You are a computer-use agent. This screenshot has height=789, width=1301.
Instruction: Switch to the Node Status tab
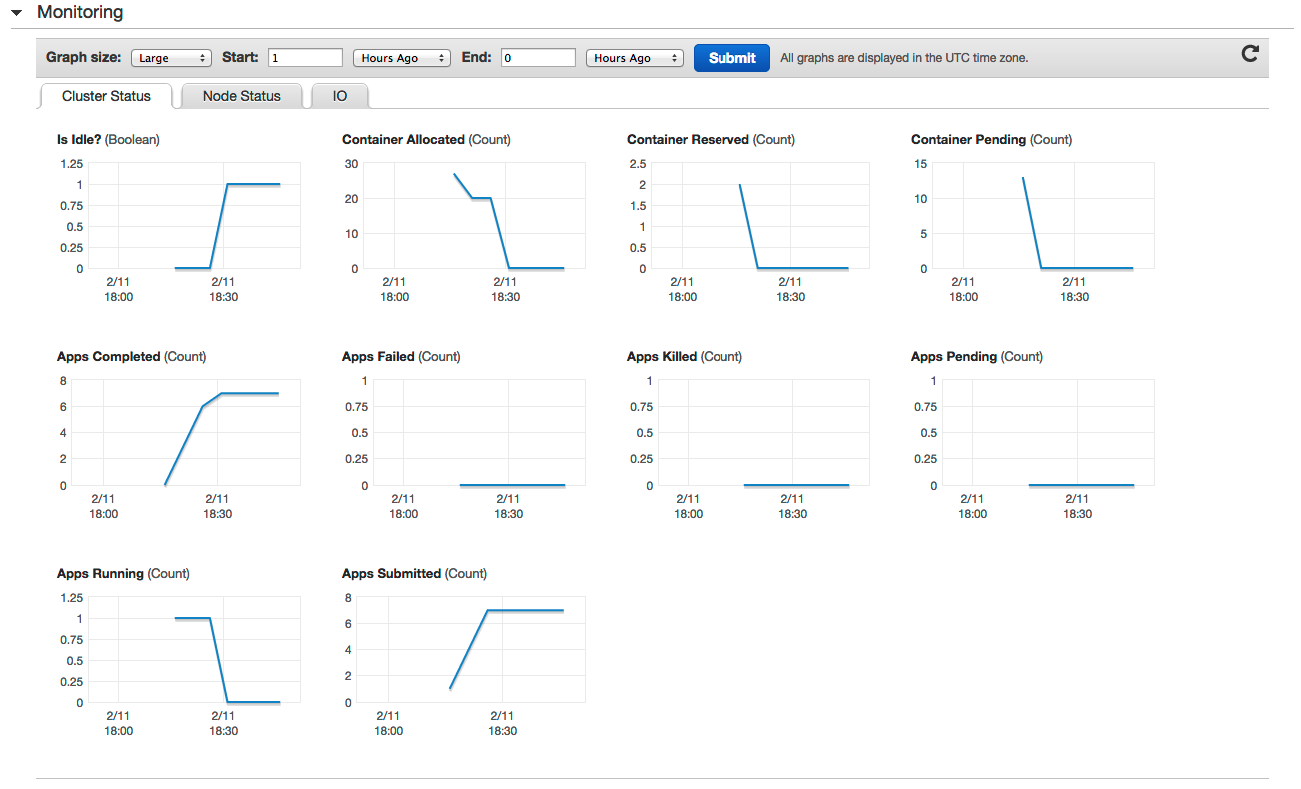(x=241, y=96)
